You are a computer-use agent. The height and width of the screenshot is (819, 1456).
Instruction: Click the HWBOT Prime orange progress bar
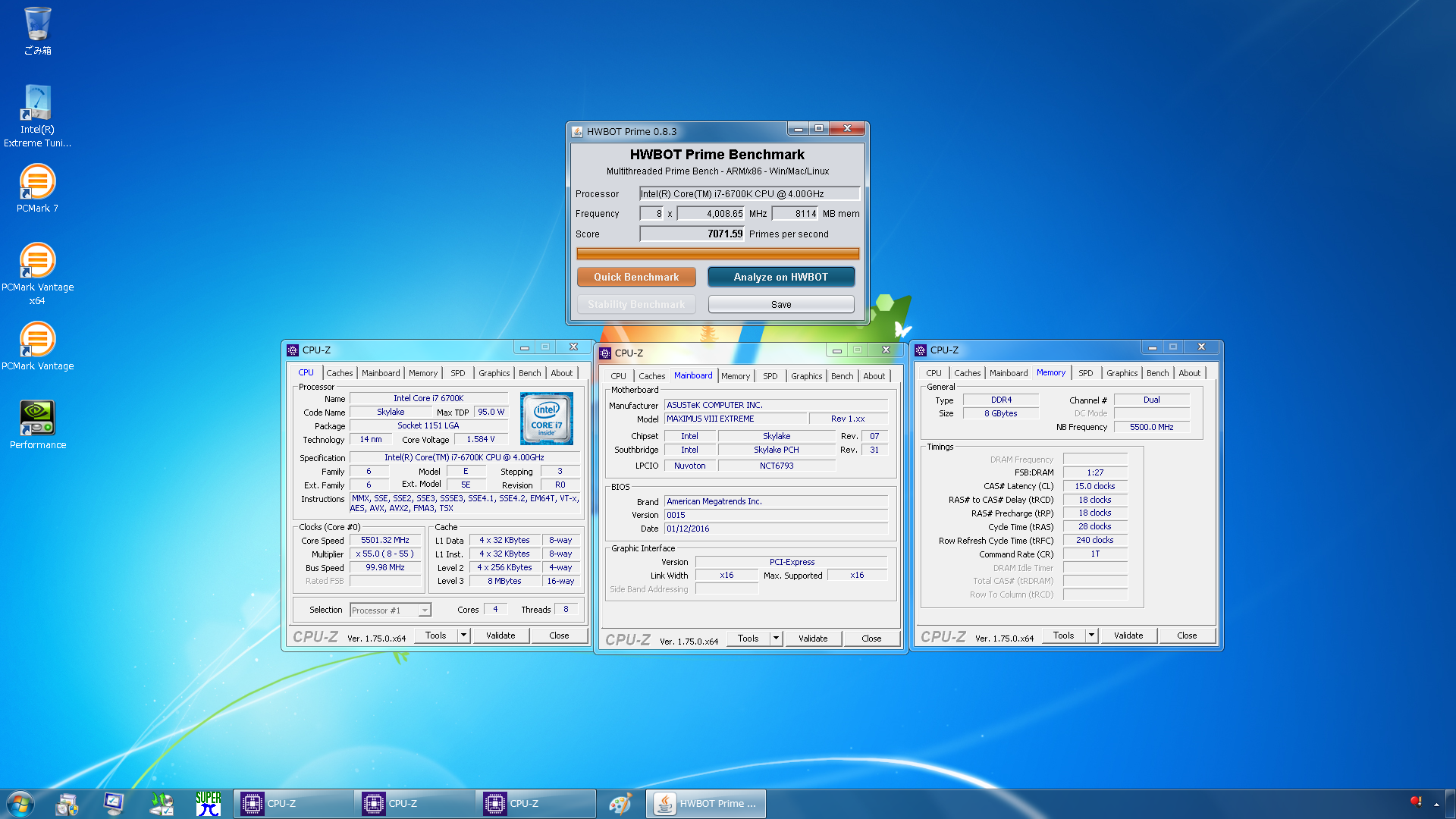point(717,253)
